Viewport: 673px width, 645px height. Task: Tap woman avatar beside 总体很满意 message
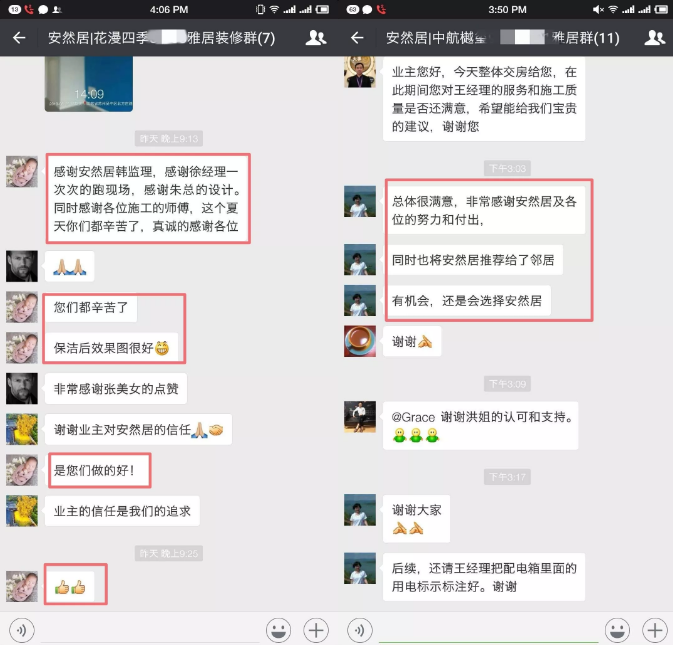pos(360,201)
